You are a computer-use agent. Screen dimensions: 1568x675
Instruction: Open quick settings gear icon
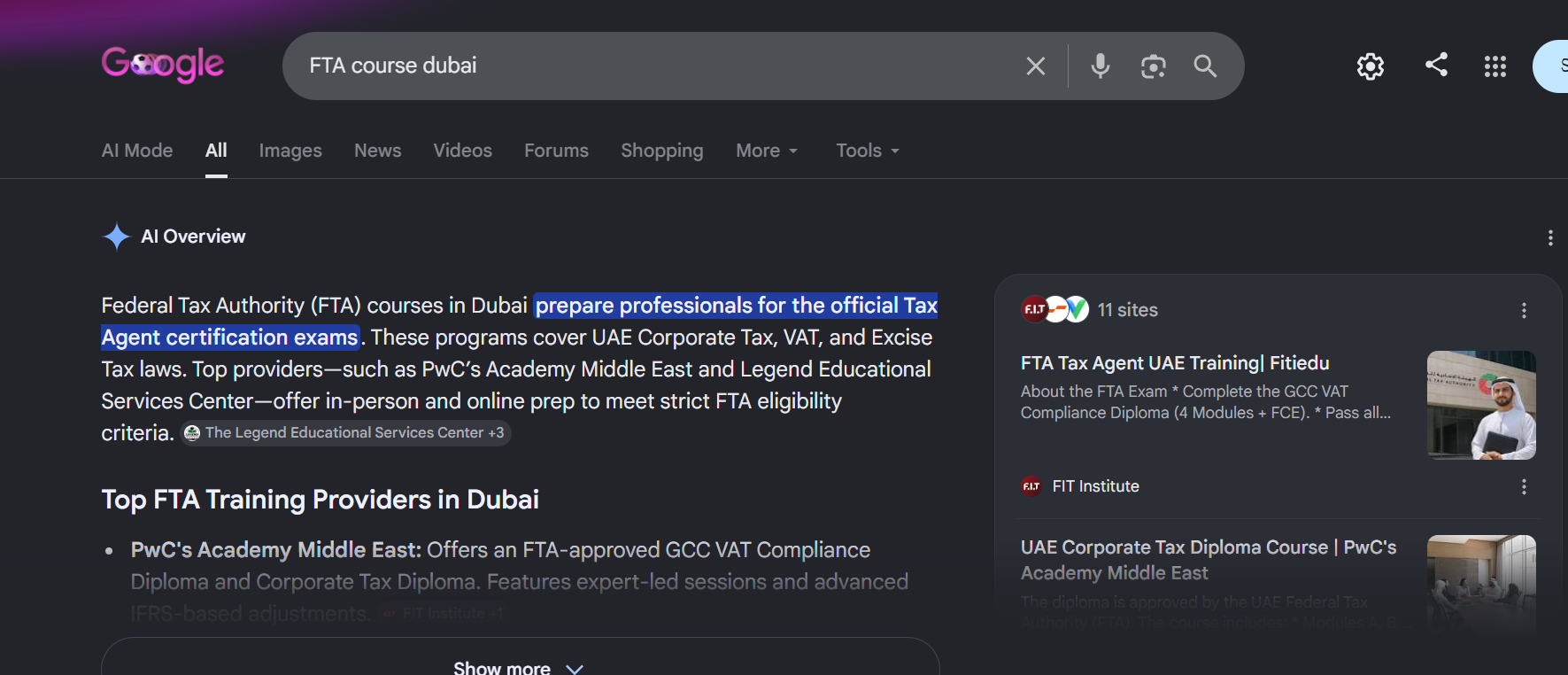[x=1371, y=66]
